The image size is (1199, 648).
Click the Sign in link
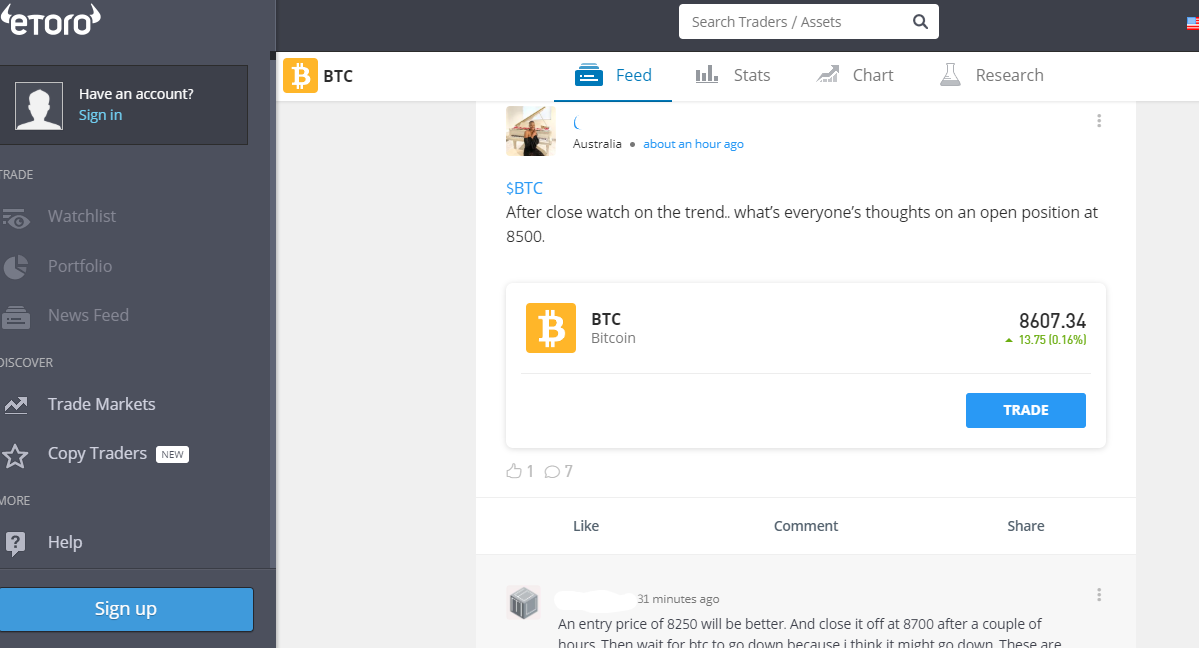click(x=100, y=115)
